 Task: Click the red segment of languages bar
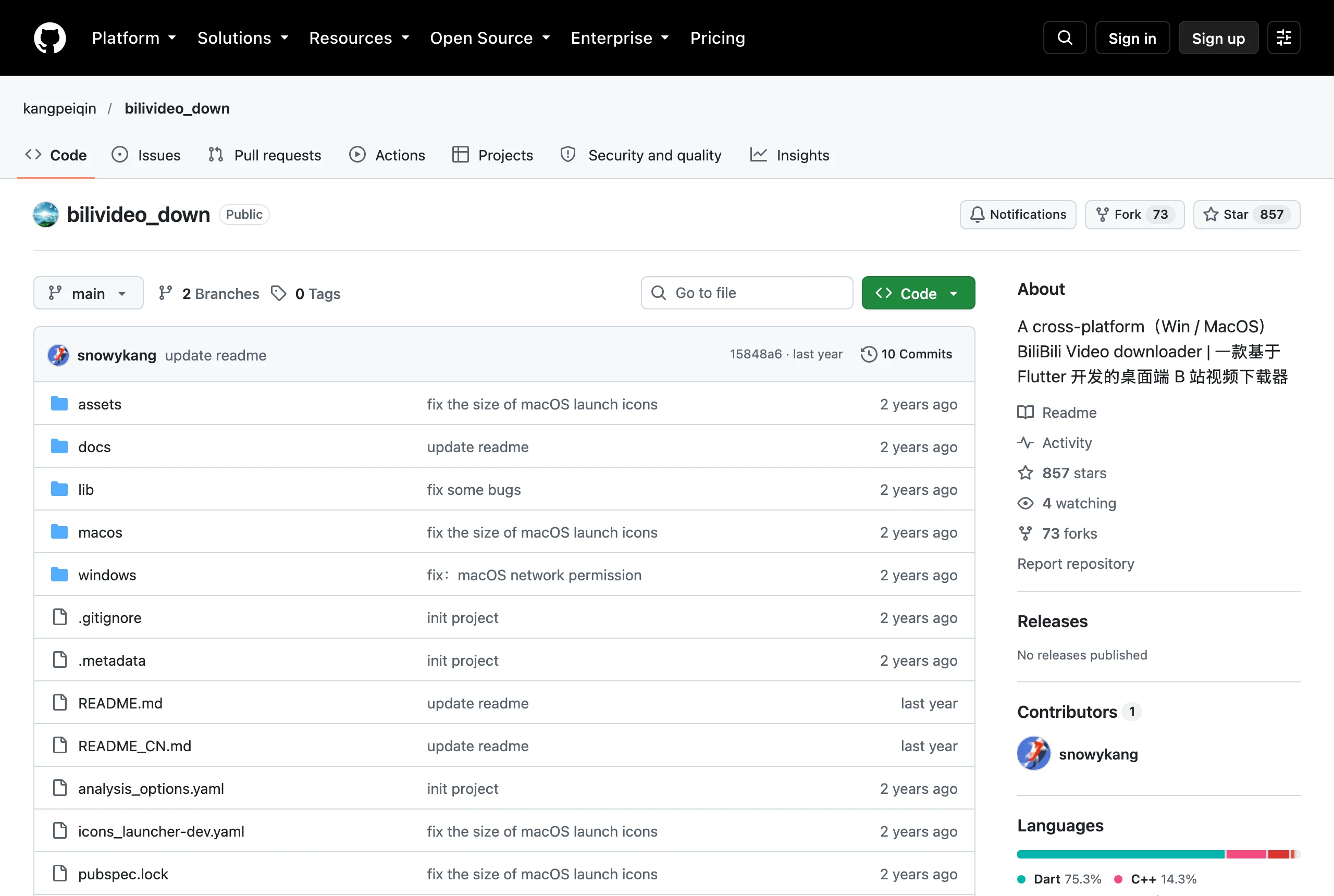click(1278, 854)
